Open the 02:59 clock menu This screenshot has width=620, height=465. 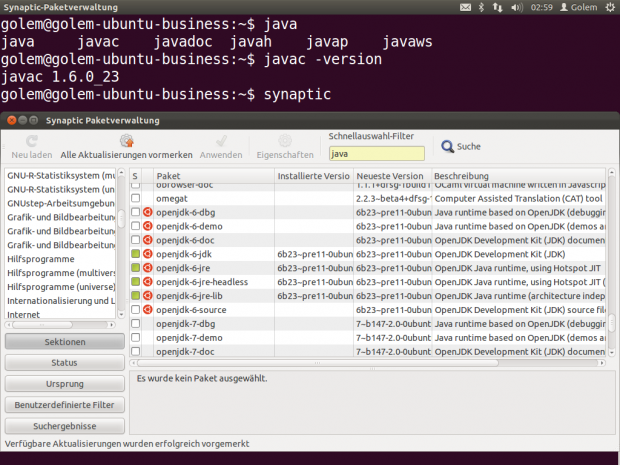click(541, 7)
